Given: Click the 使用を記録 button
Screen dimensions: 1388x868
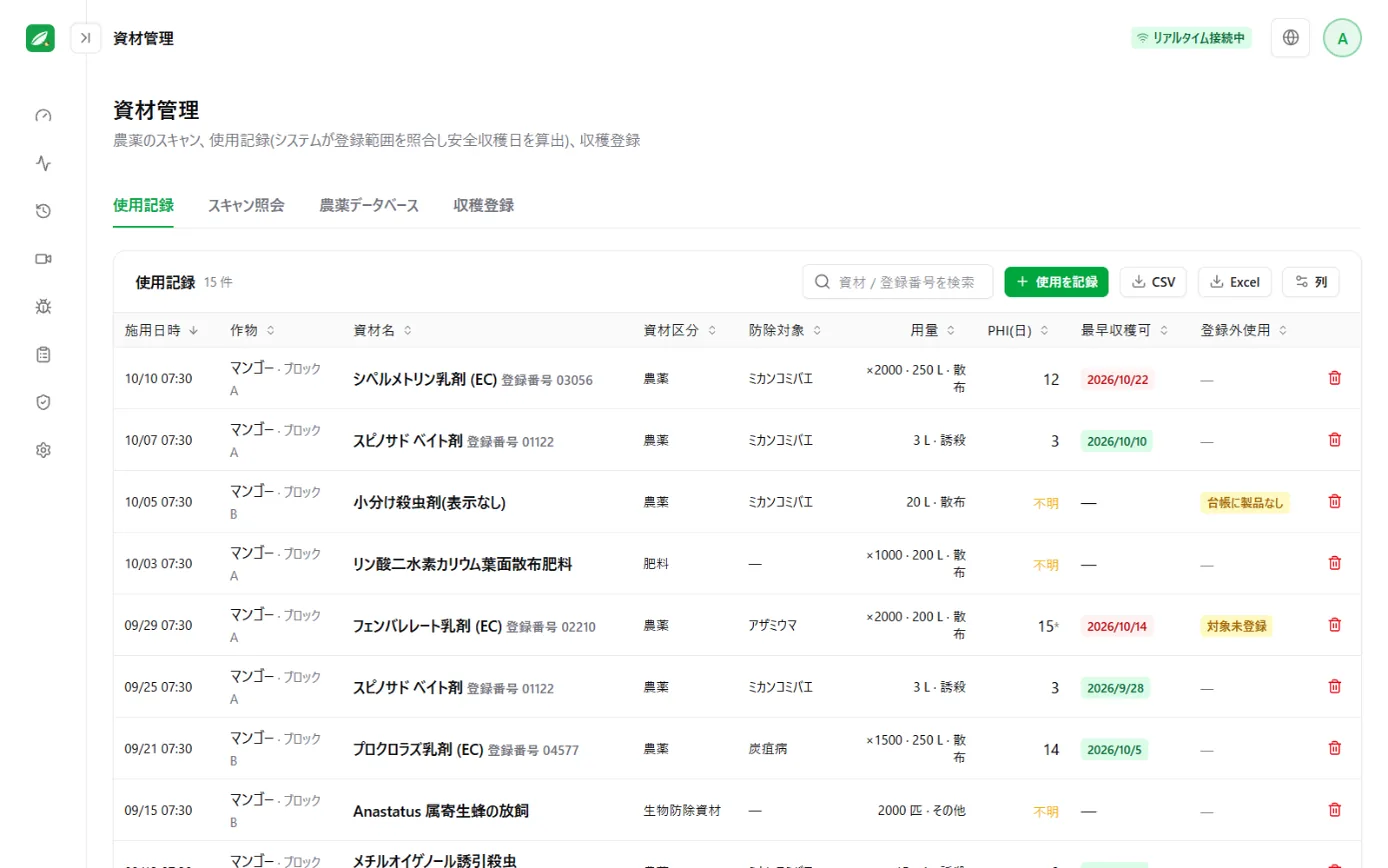Looking at the screenshot, I should [x=1057, y=282].
